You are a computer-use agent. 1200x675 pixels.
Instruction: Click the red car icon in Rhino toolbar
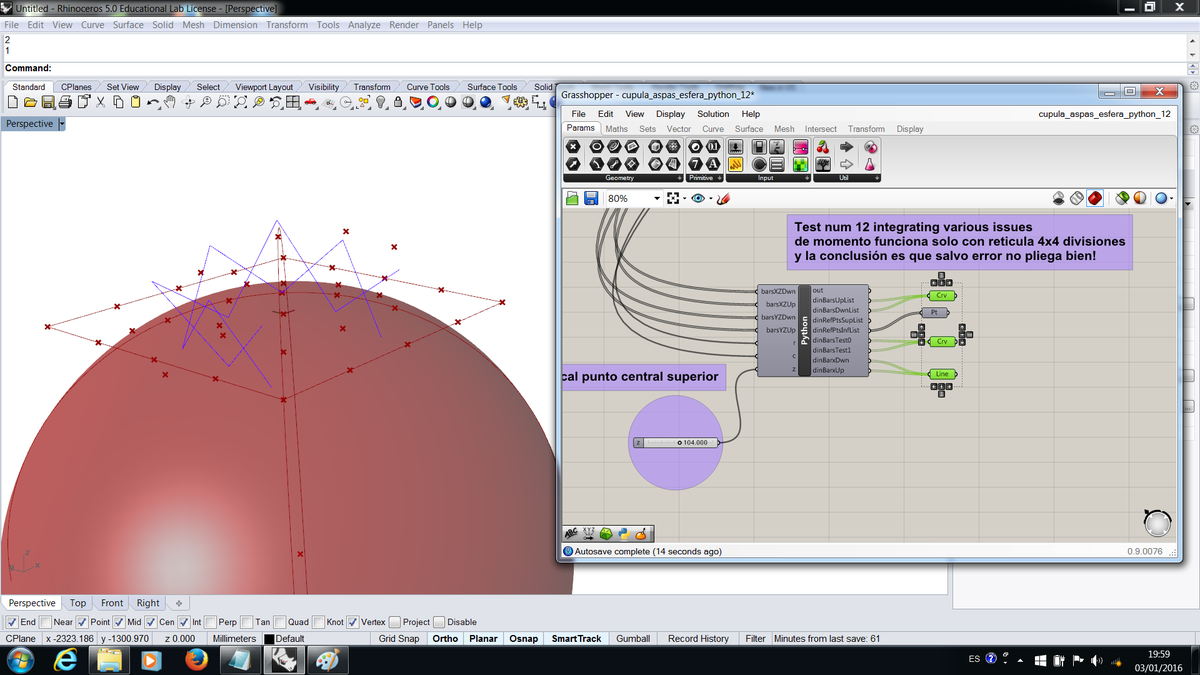coord(310,102)
